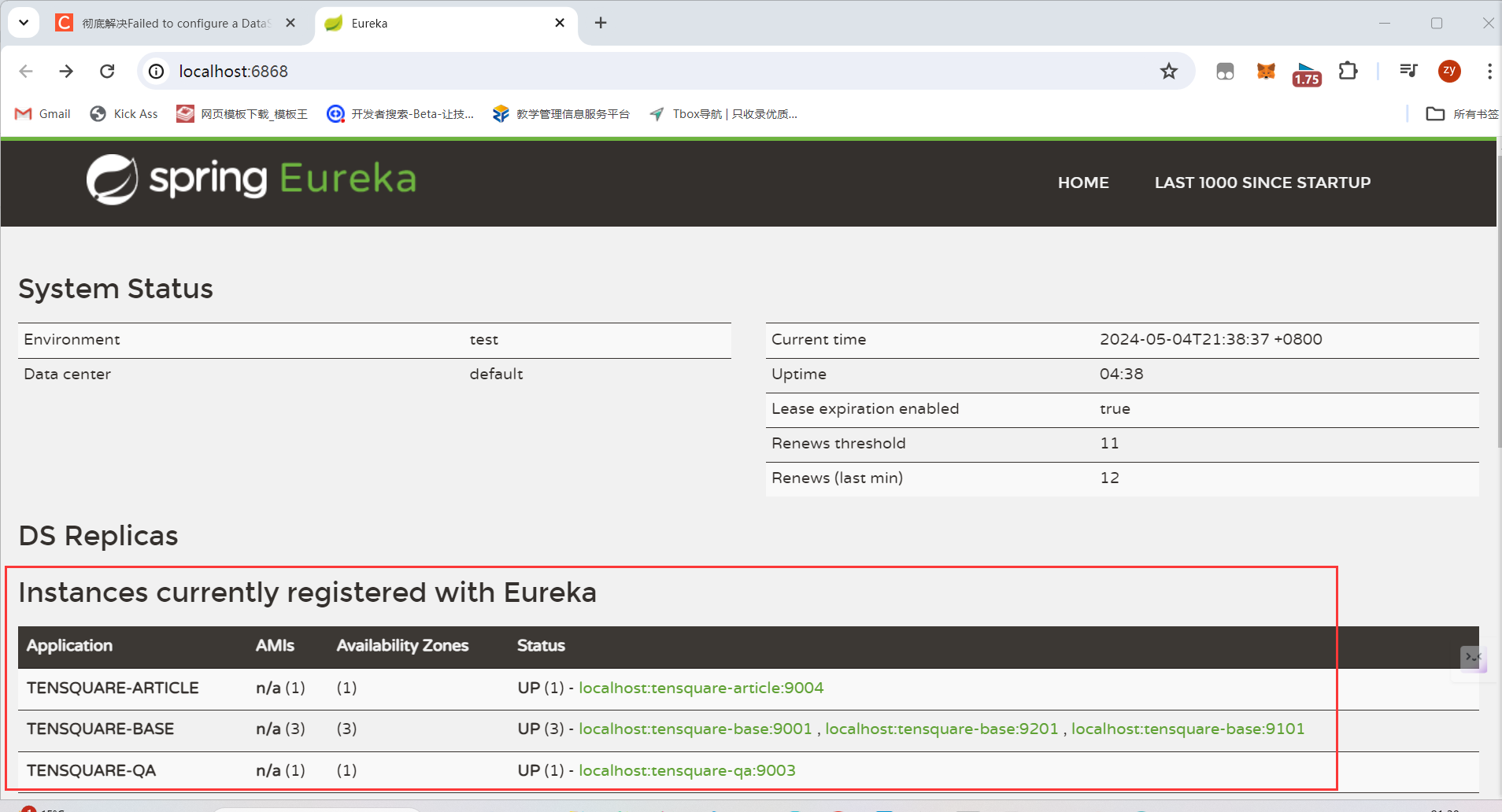This screenshot has width=1502, height=812.
Task: Open the Extensions puzzle-piece menu
Action: (1348, 72)
